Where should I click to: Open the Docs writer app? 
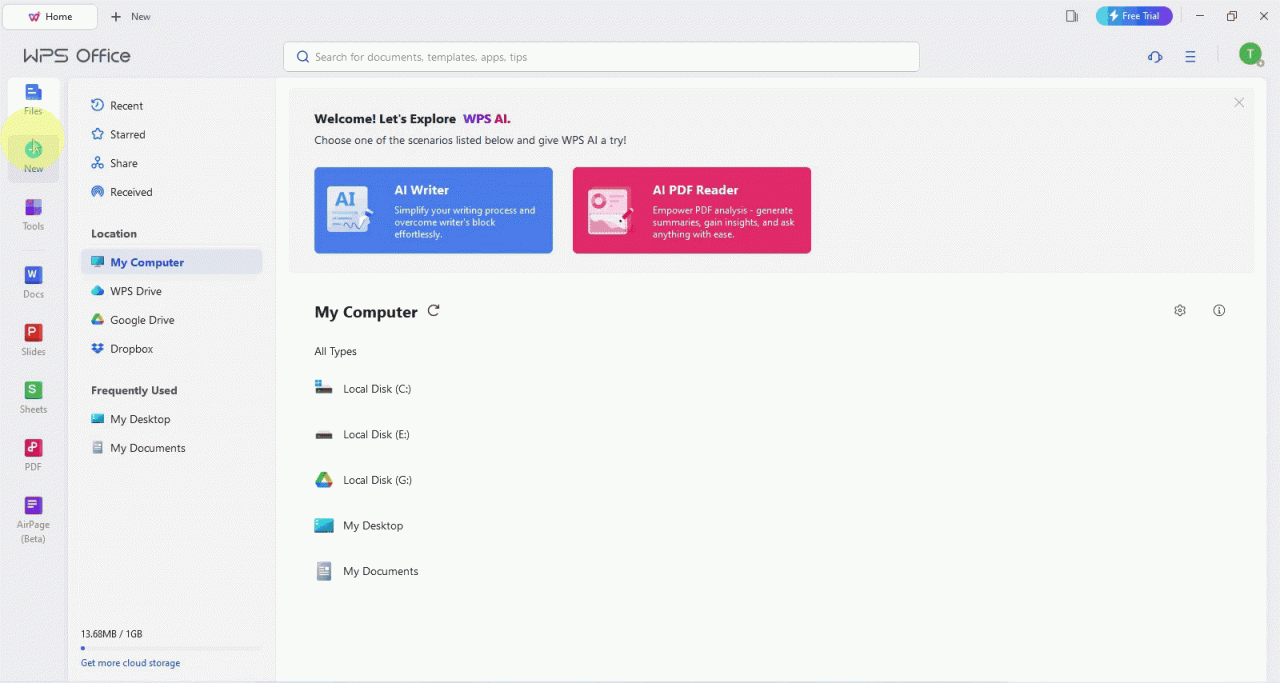(33, 282)
